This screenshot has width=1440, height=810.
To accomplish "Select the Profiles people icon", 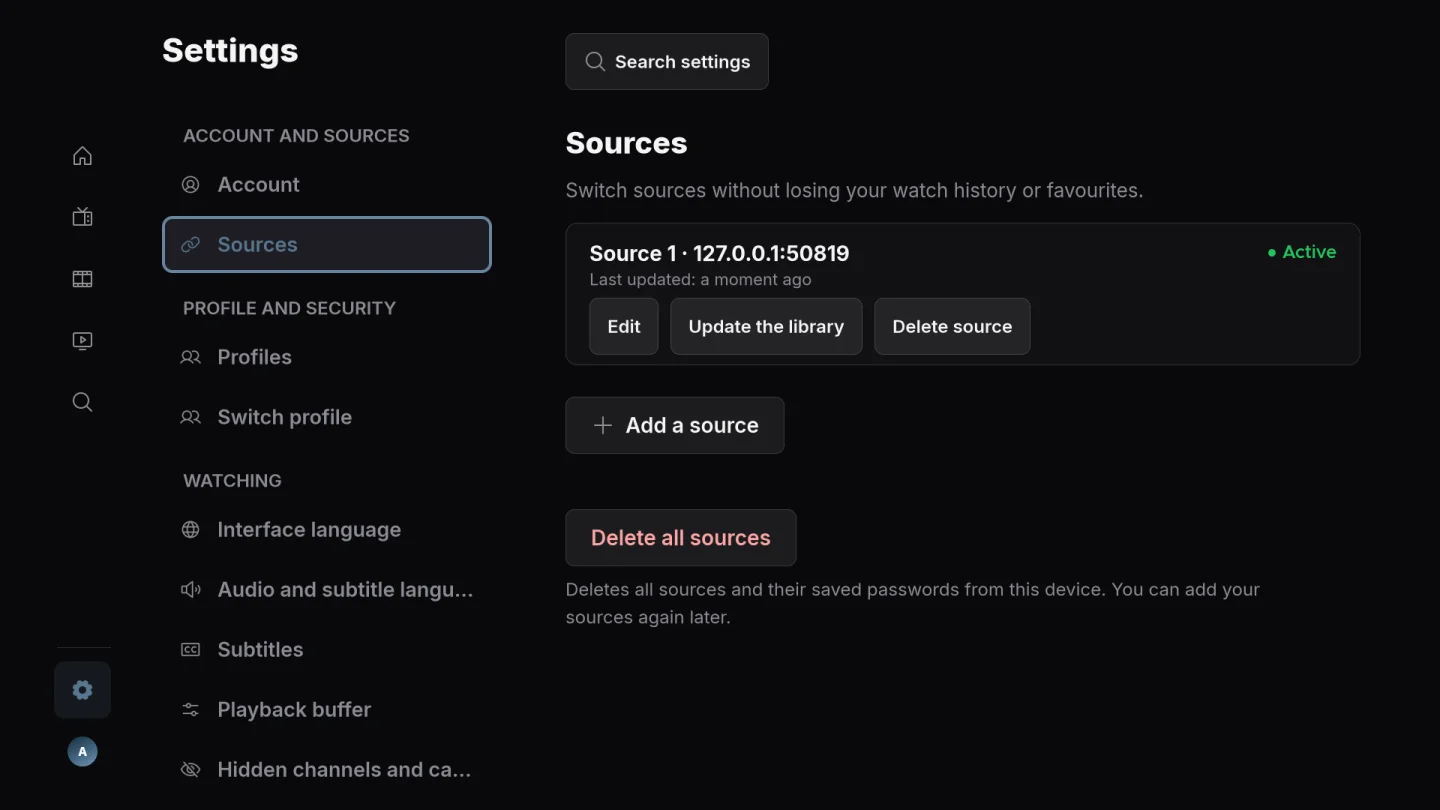I will (x=190, y=357).
